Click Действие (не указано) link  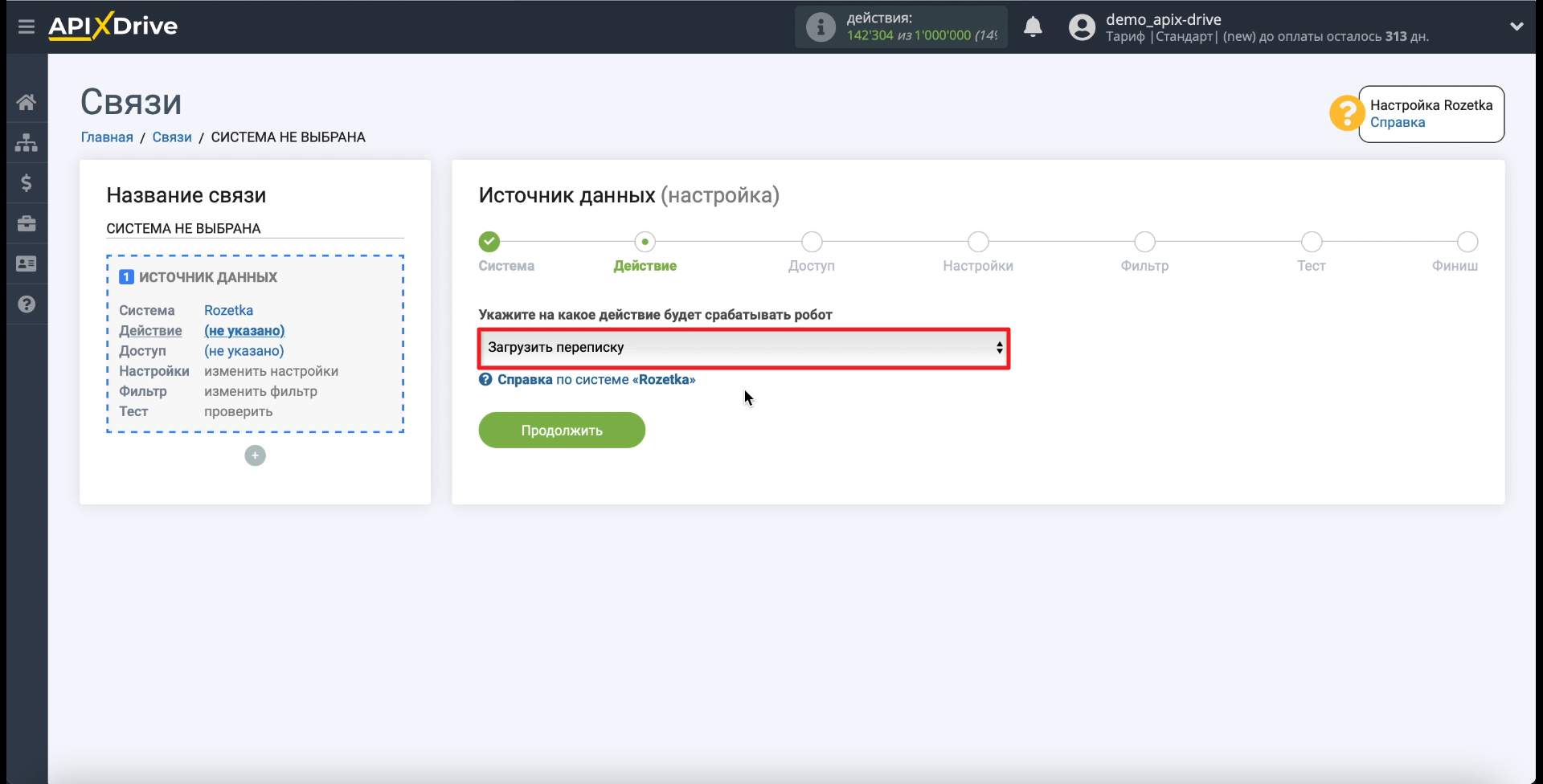point(244,331)
